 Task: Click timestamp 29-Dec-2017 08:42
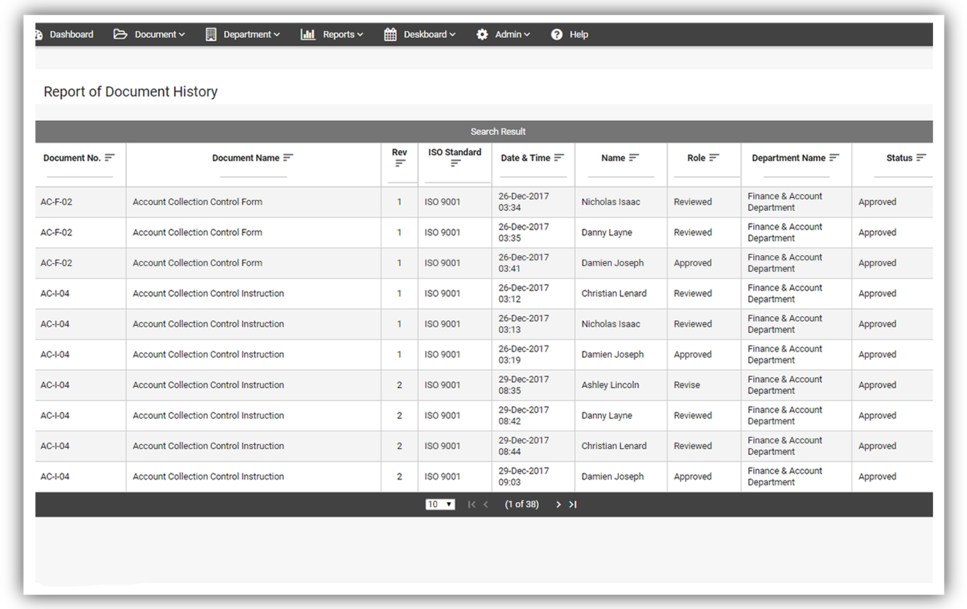[524, 416]
